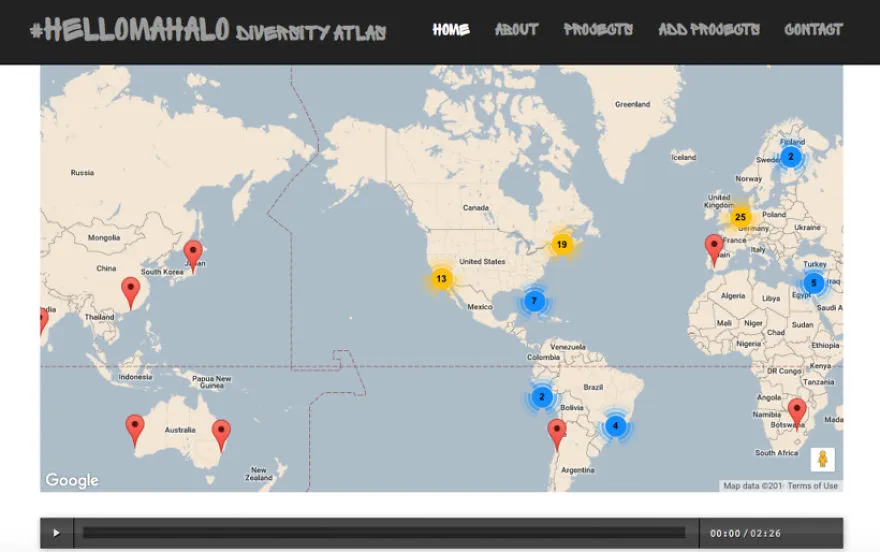Open the blue cluster marked 2 near Finland

(791, 157)
